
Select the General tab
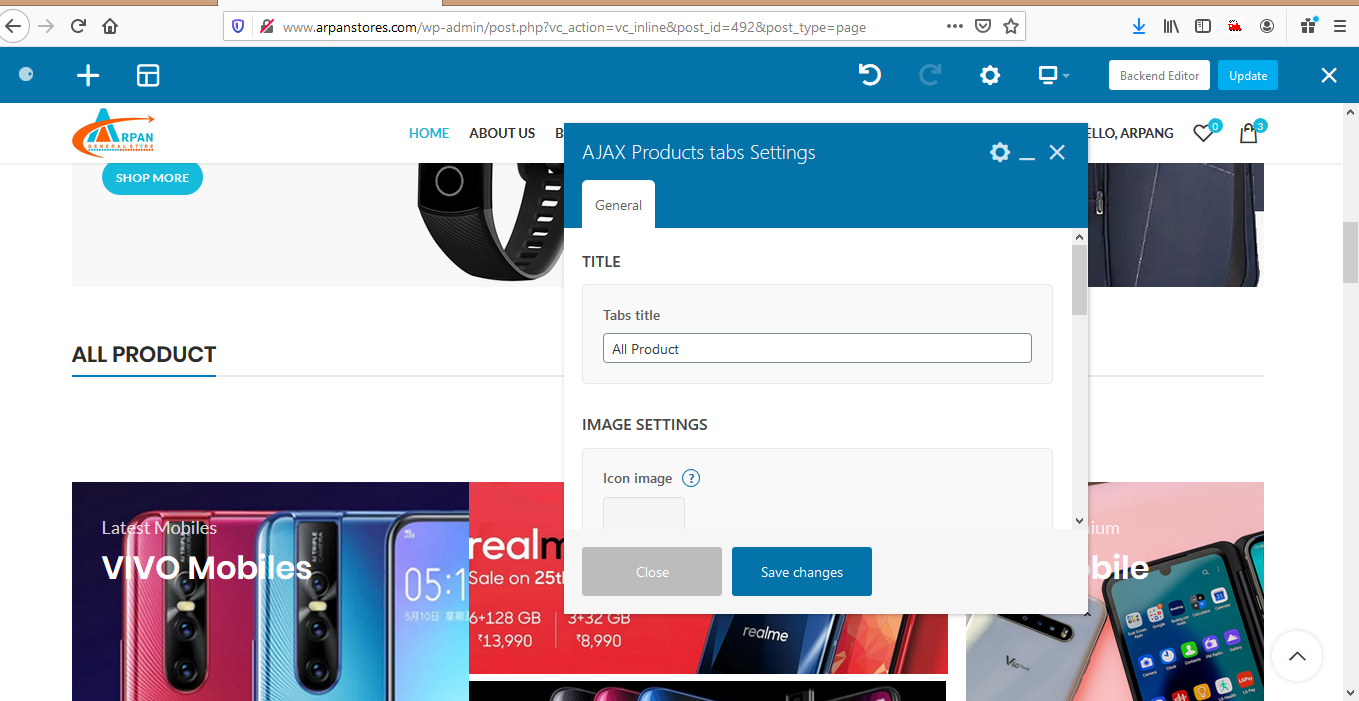tap(618, 204)
